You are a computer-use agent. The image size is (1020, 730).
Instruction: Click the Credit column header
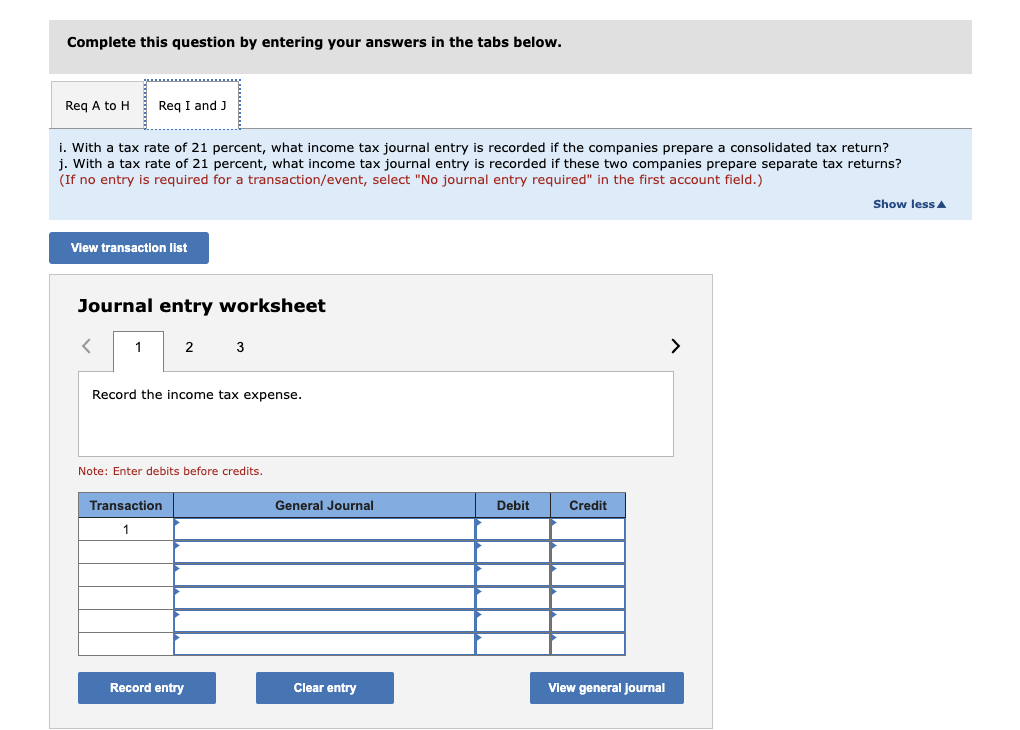[588, 506]
